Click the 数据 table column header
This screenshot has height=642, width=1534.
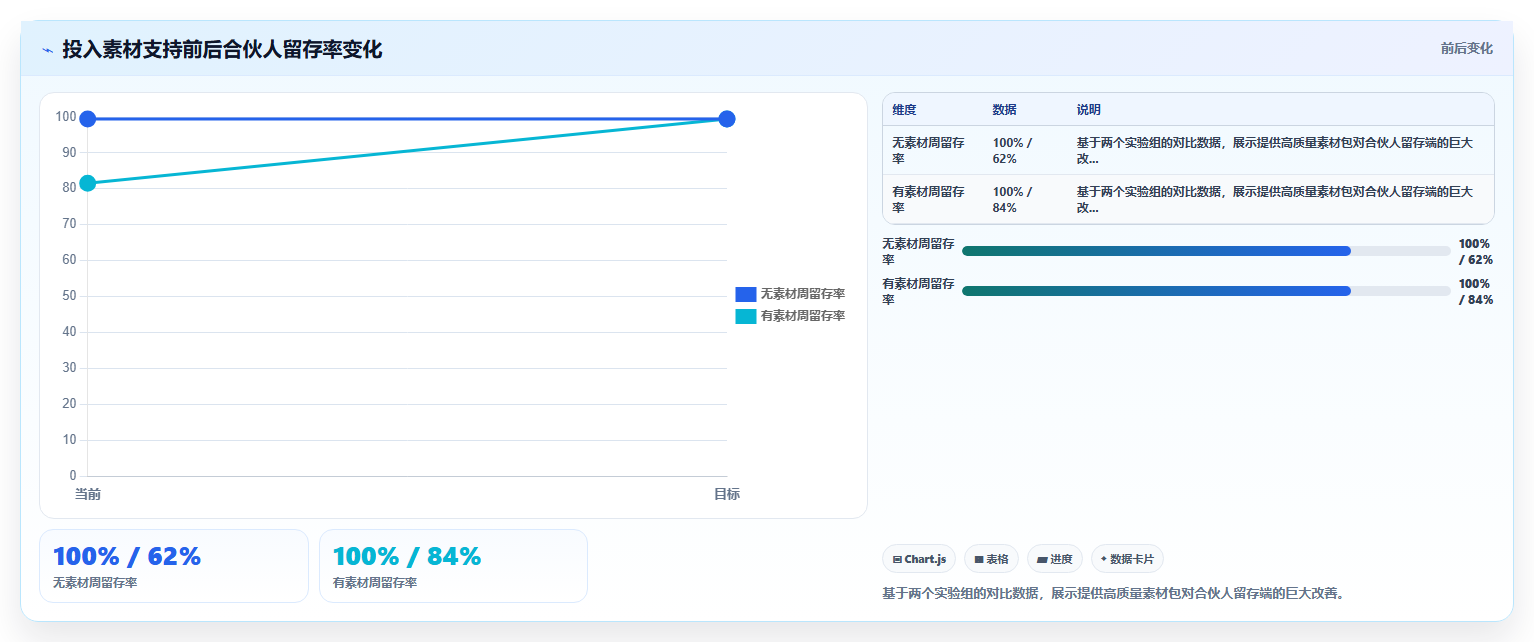click(1004, 110)
